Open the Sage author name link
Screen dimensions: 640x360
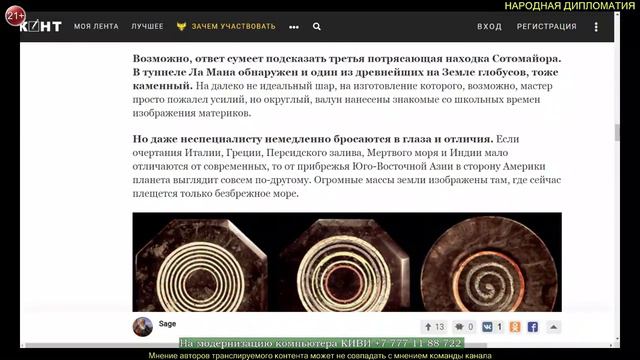tap(167, 324)
